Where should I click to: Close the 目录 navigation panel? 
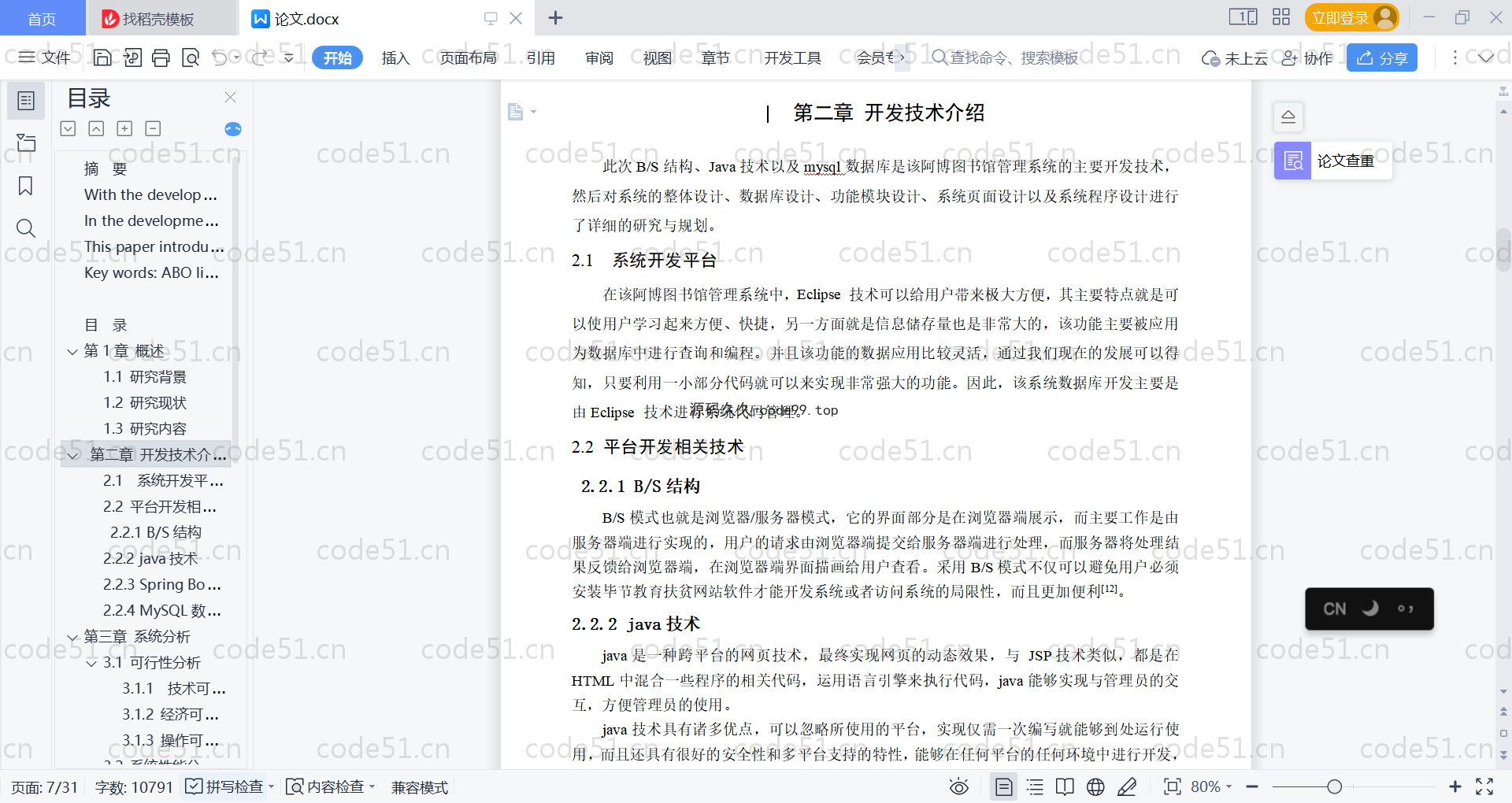(230, 97)
